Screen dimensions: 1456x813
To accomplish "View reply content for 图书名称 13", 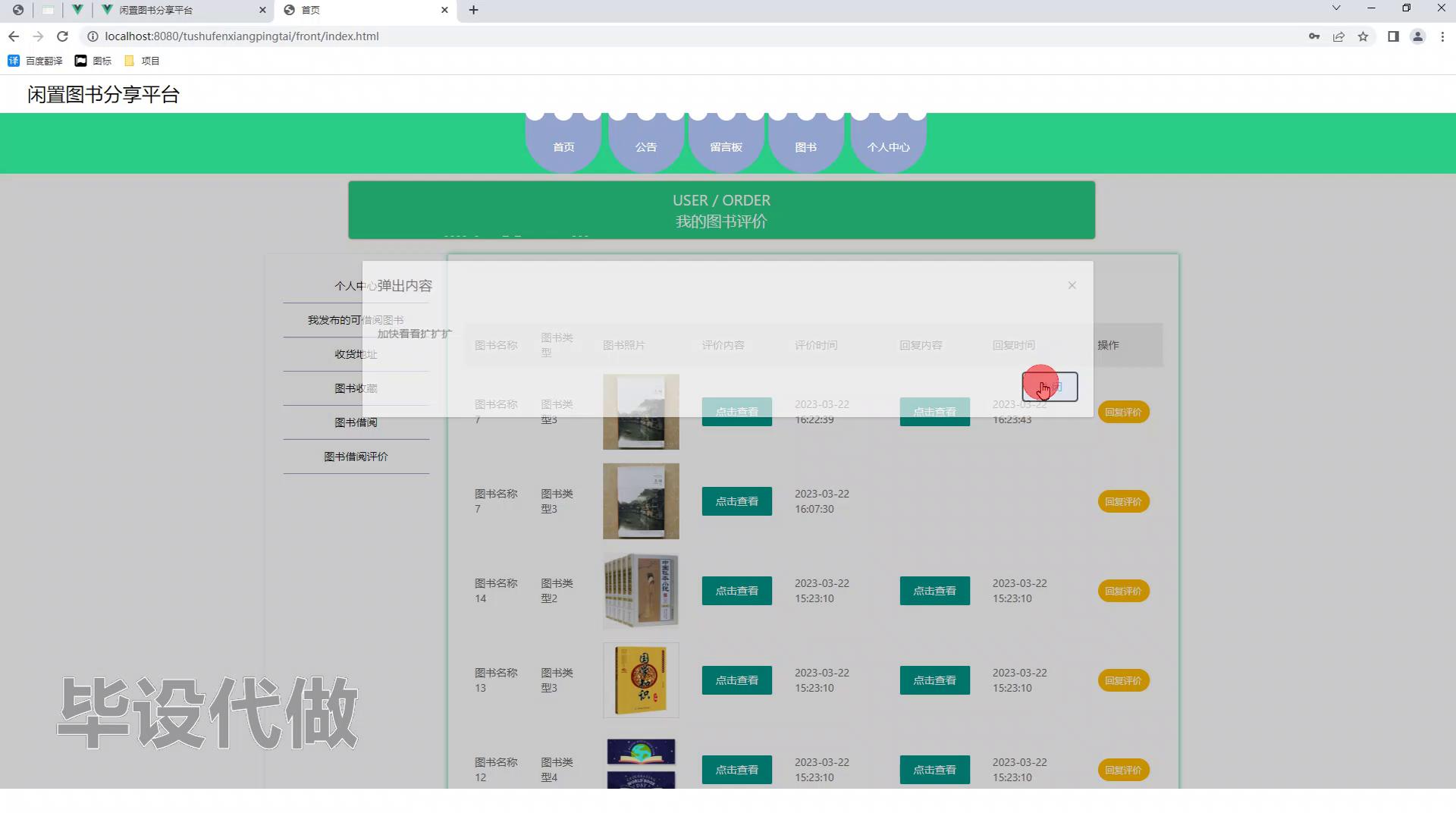I will coord(934,680).
